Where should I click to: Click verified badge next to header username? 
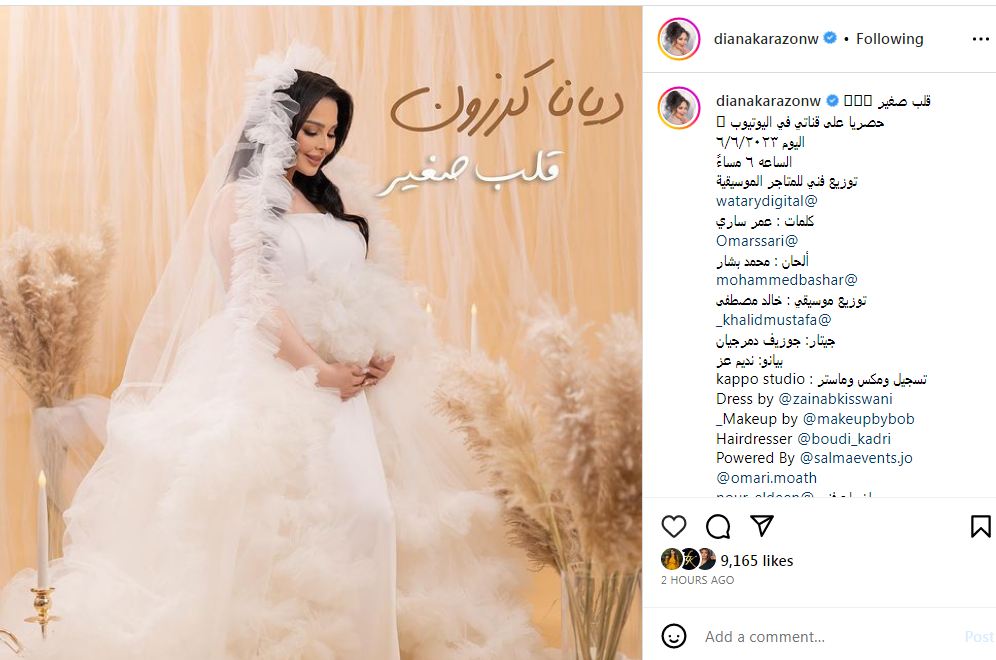click(830, 38)
